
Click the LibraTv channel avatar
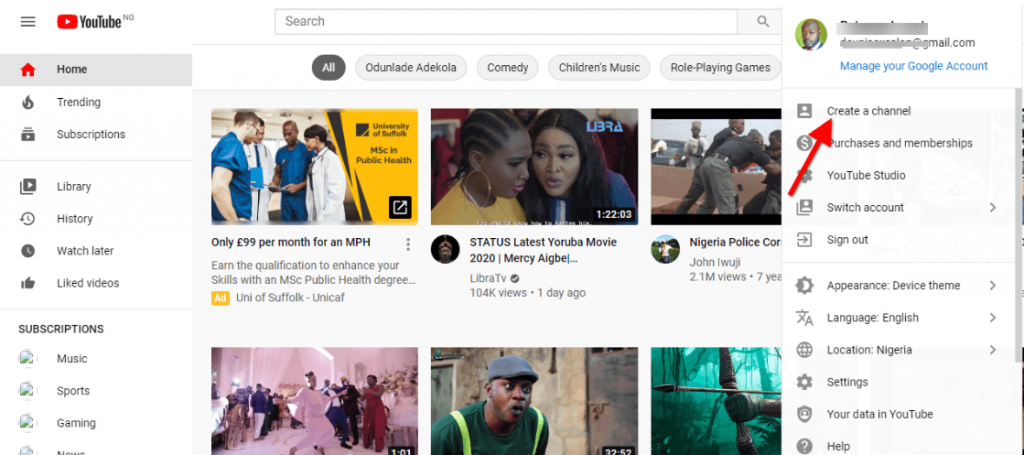445,249
